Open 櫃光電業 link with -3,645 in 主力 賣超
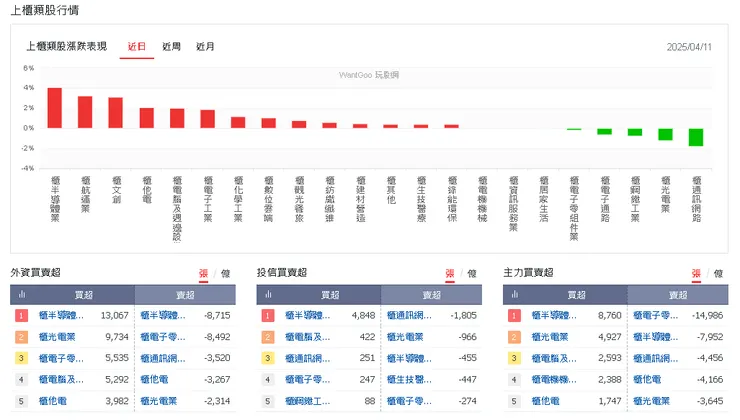The width and height of the screenshot is (740, 420). (x=651, y=401)
